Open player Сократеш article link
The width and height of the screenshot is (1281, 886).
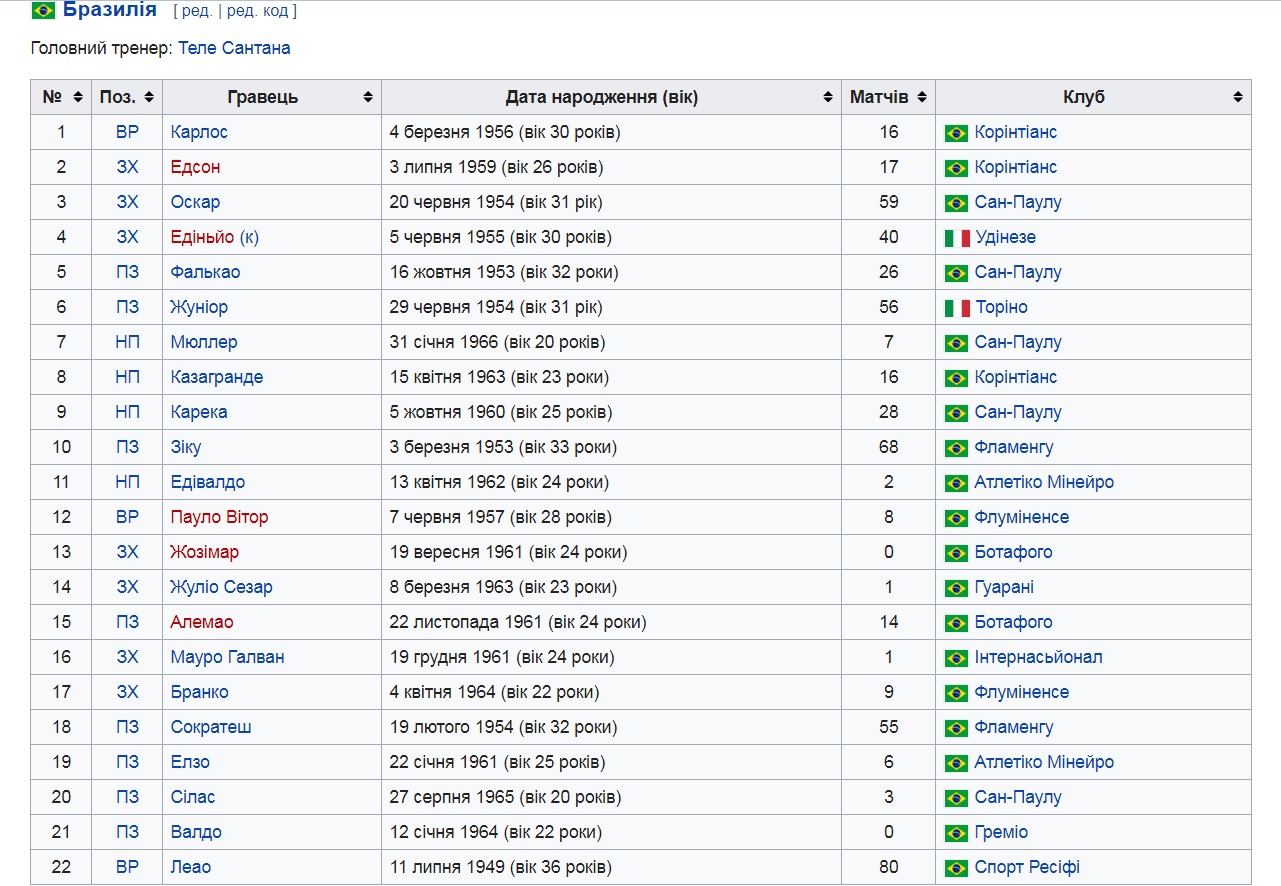point(211,727)
